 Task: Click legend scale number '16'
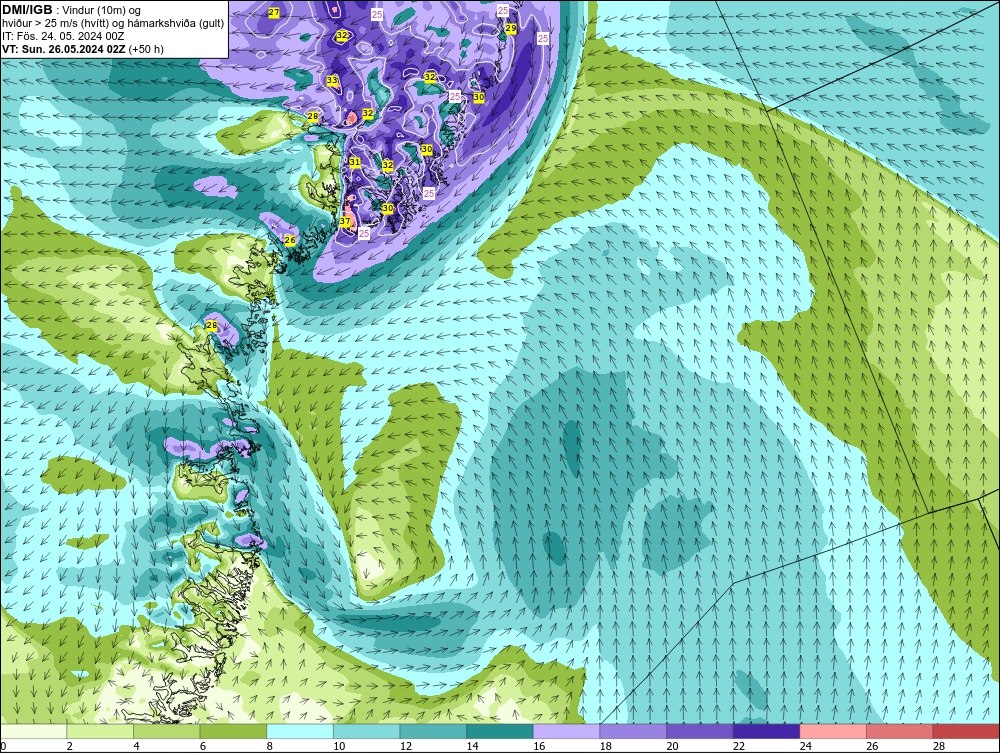pyautogui.click(x=539, y=746)
